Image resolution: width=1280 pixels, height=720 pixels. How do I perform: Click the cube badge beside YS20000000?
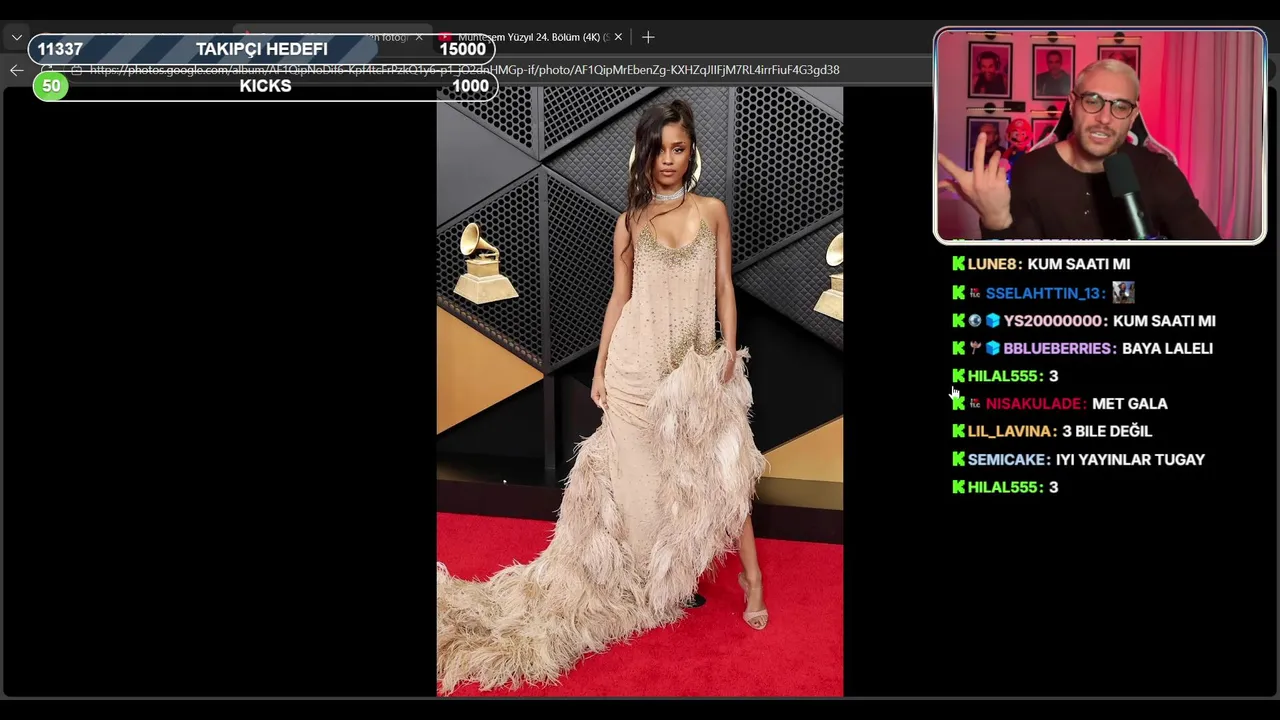point(992,321)
